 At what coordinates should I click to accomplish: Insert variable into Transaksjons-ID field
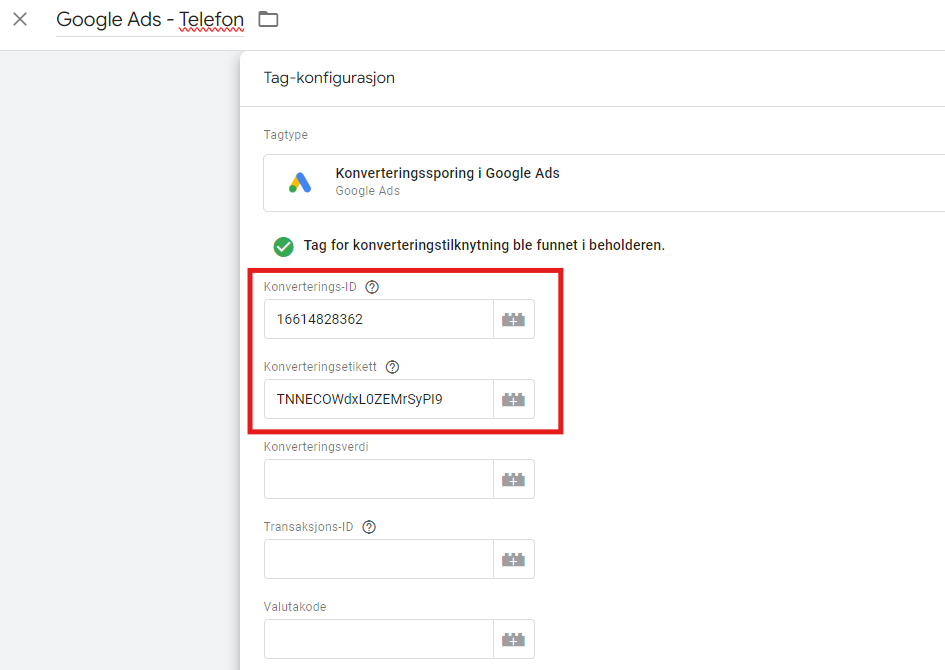(514, 559)
